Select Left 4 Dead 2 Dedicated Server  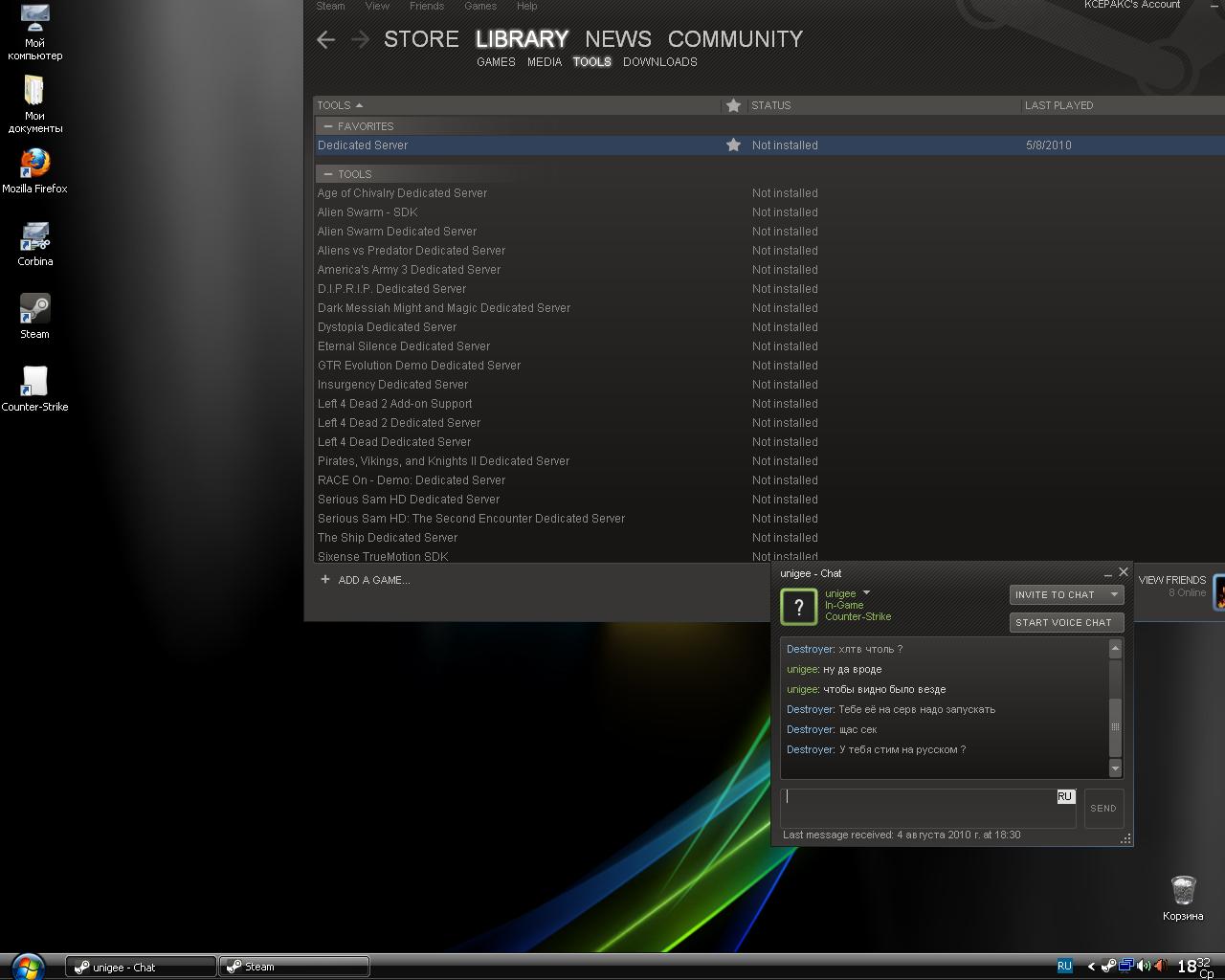click(x=769, y=423)
